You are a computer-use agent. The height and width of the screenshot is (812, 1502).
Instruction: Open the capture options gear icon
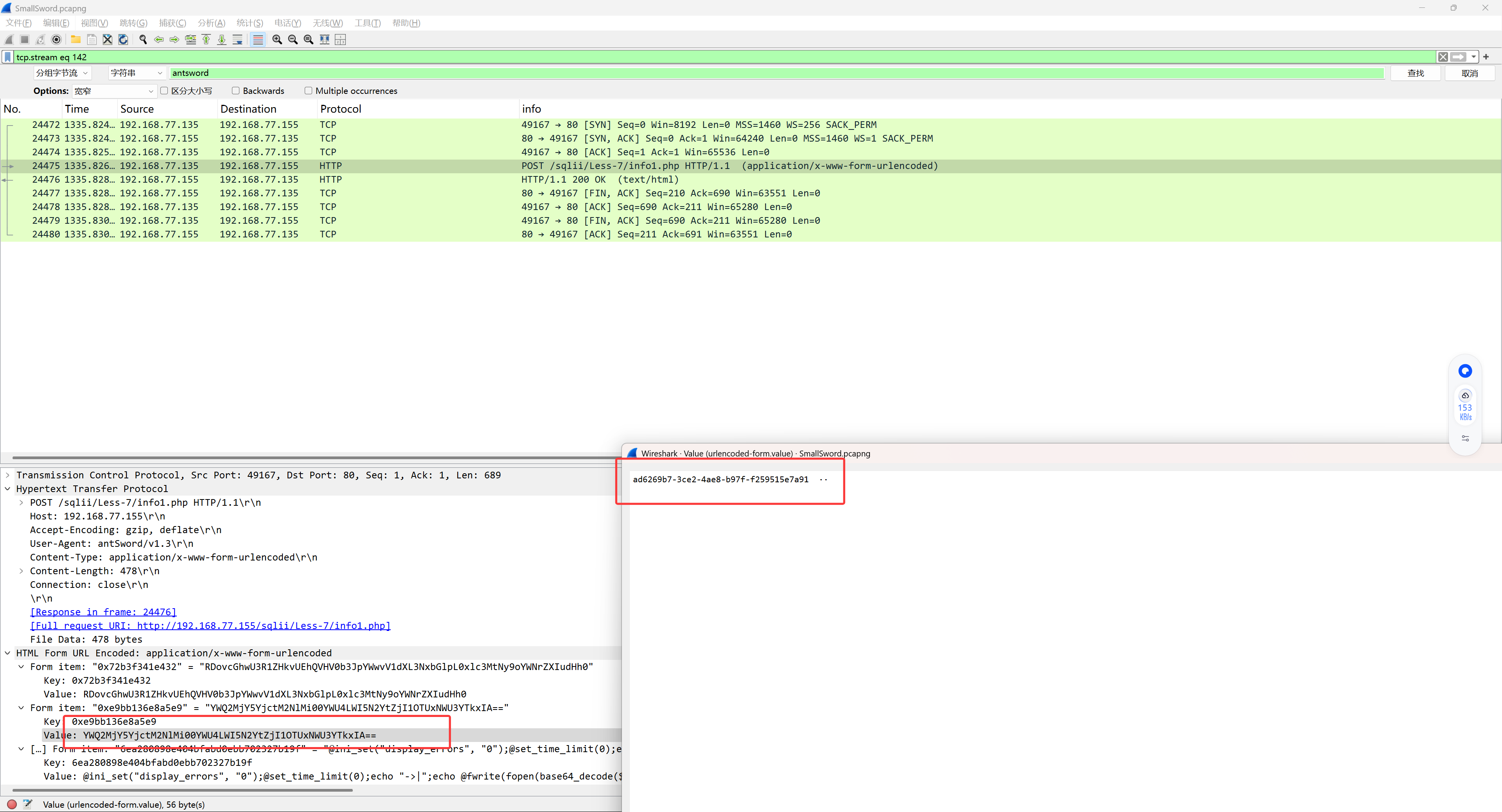tap(56, 40)
